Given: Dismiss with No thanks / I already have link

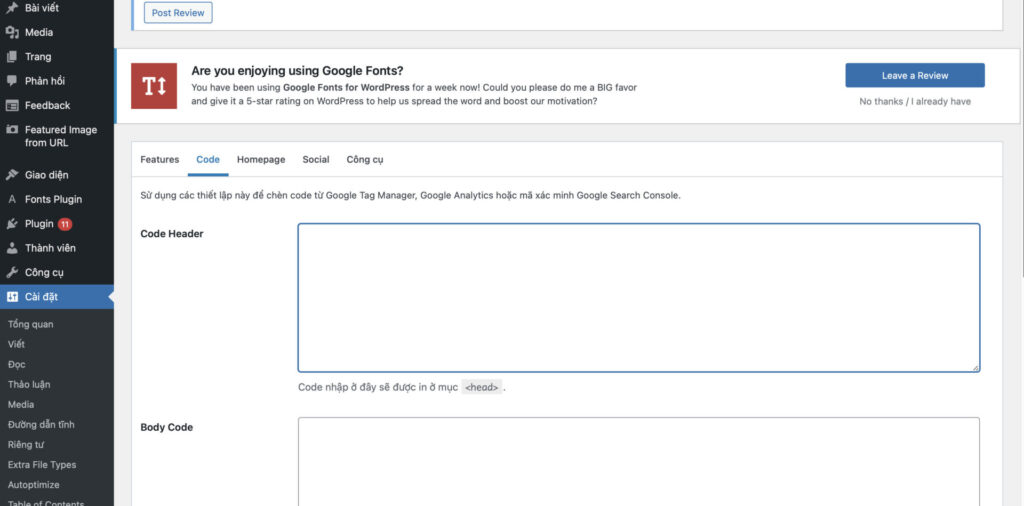Looking at the screenshot, I should pyautogui.click(x=914, y=102).
